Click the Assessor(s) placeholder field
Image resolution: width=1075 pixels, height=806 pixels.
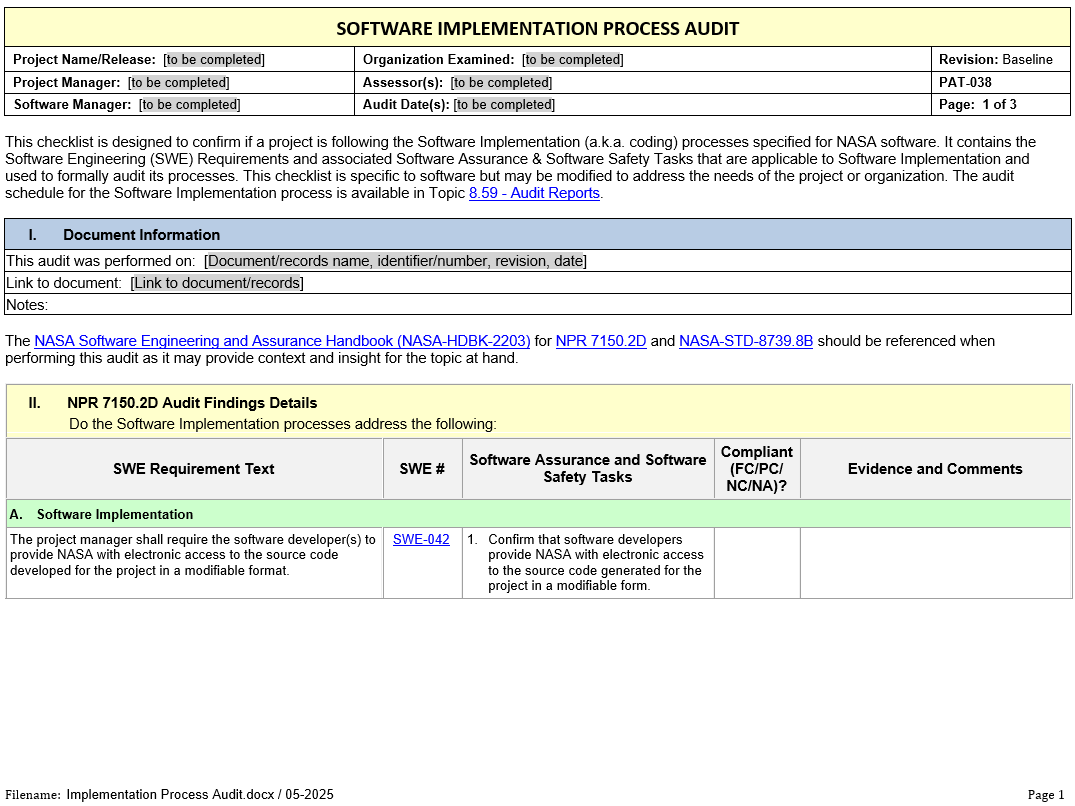[501, 83]
